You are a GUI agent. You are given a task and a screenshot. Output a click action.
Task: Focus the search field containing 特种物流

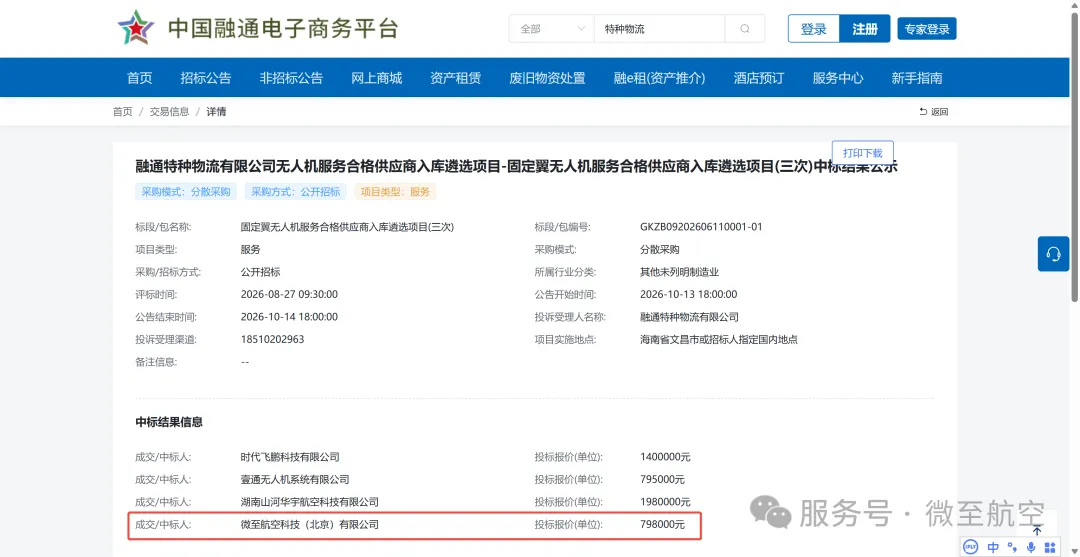click(x=659, y=29)
